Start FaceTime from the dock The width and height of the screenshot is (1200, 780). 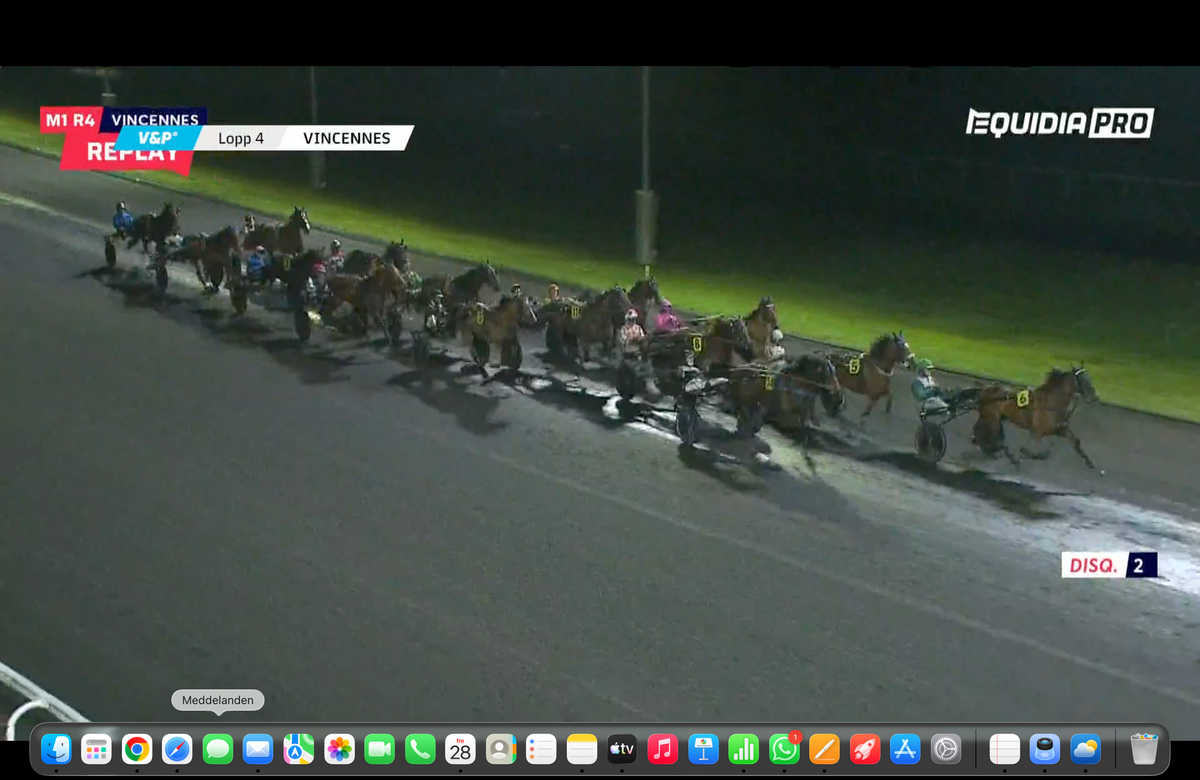(x=380, y=748)
